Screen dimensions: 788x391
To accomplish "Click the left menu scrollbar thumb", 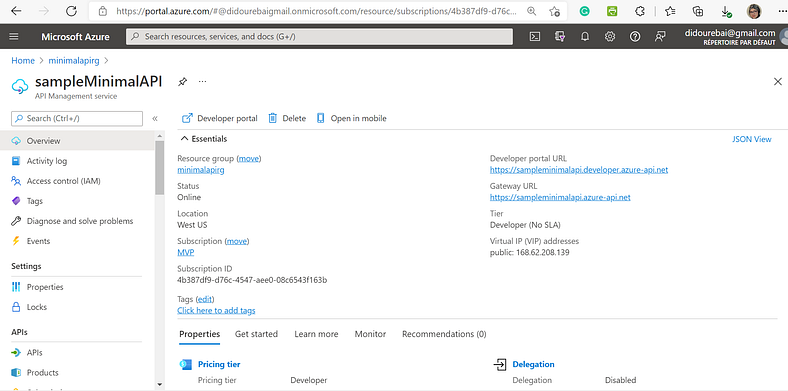I will (x=159, y=167).
